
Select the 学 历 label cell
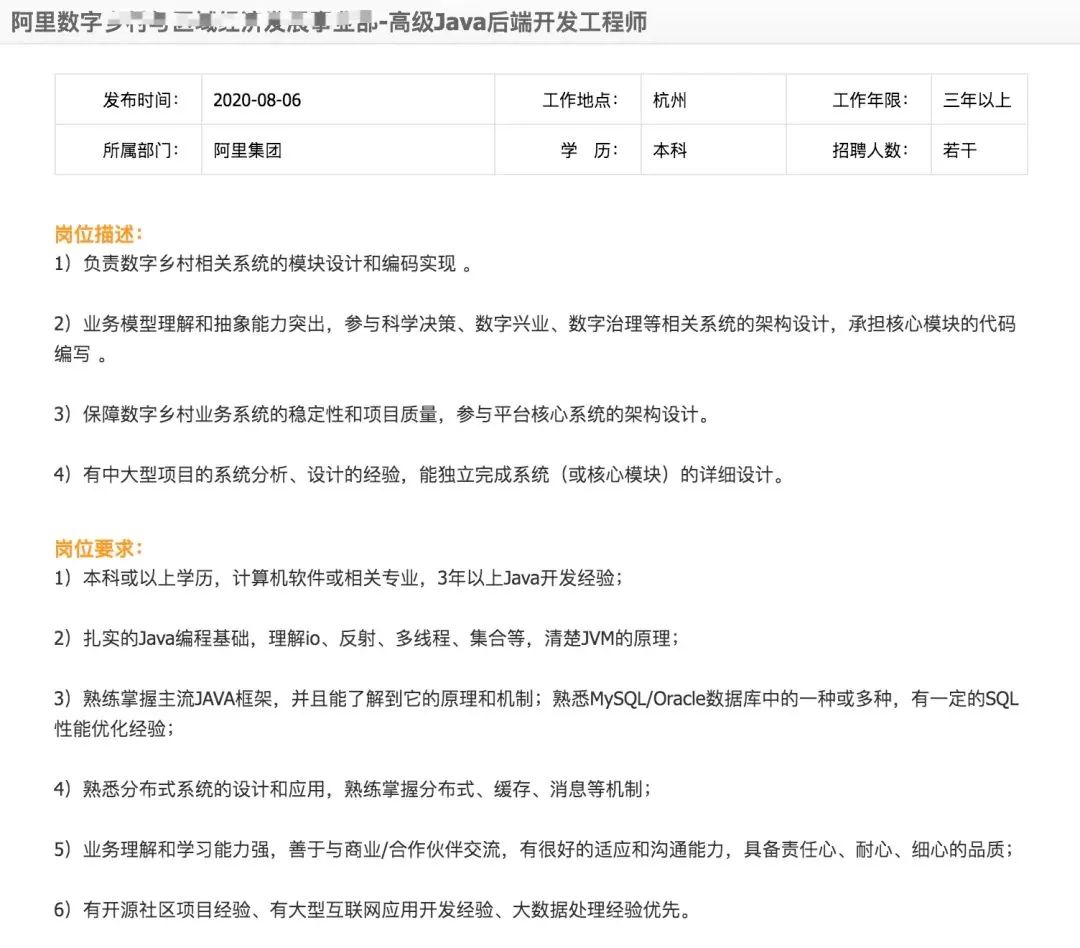(x=568, y=150)
